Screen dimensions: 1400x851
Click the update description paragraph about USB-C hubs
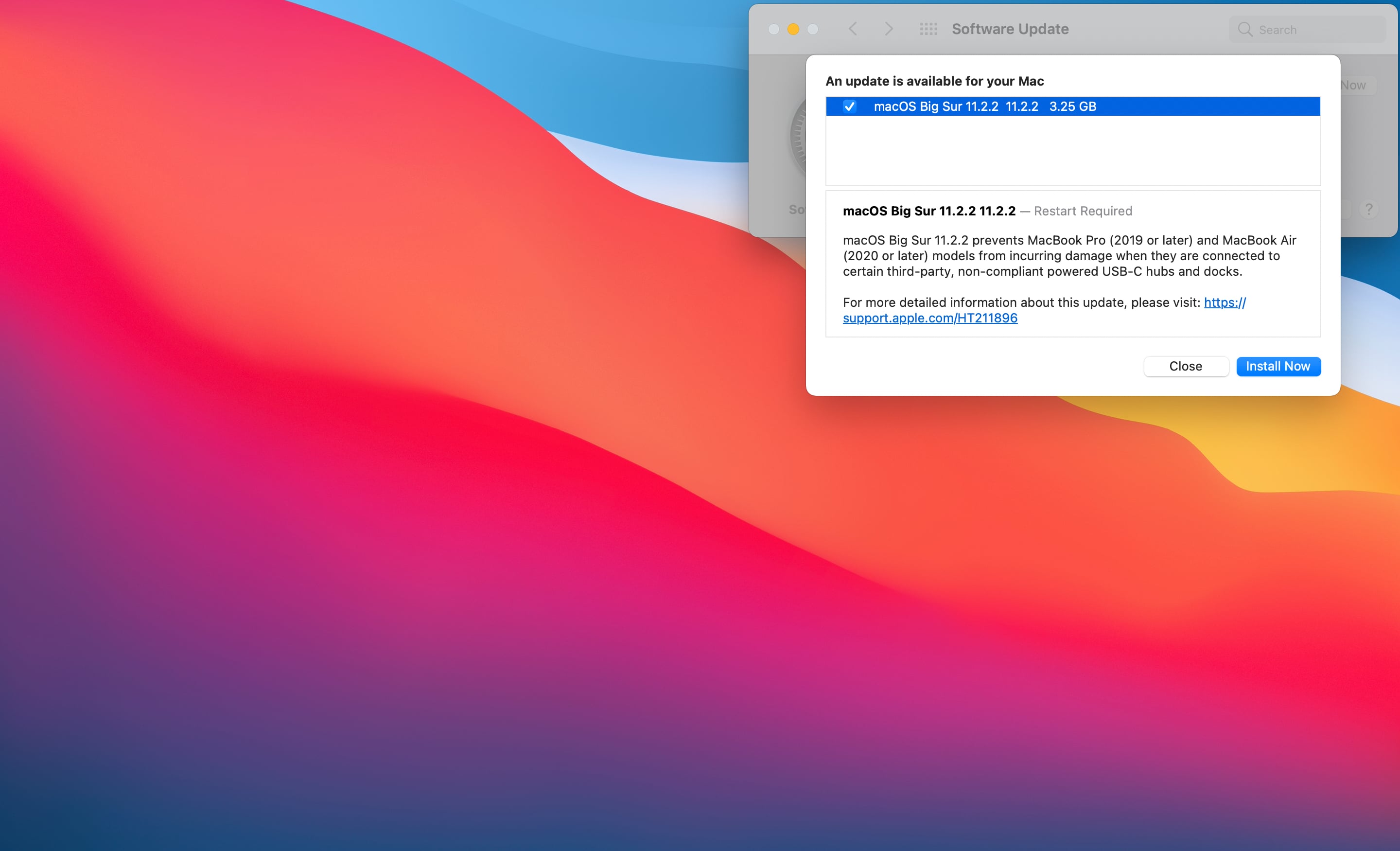(1069, 256)
